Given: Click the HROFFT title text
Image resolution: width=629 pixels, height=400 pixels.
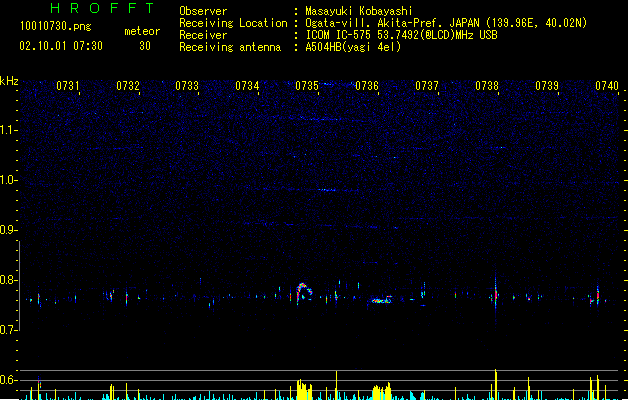Looking at the screenshot, I should (x=103, y=8).
